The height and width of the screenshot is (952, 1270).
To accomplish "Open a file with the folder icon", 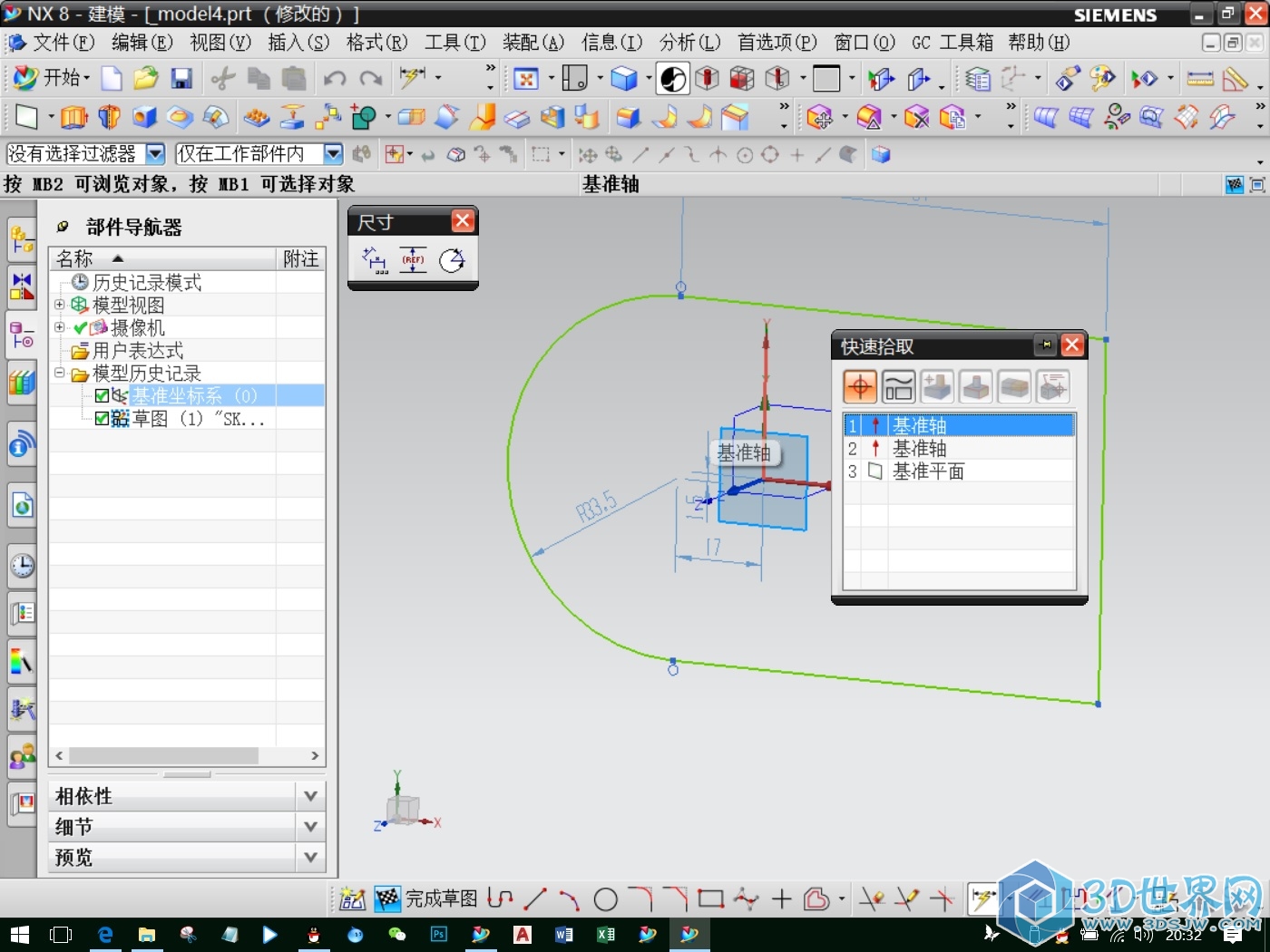I will click(x=146, y=79).
